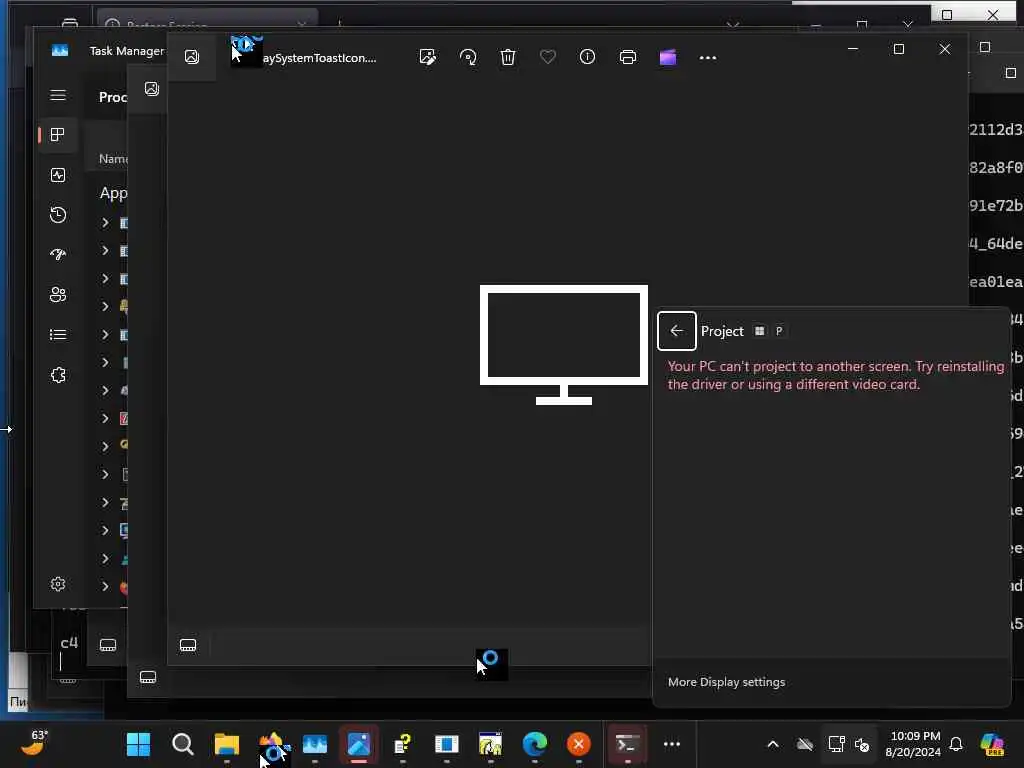Open the See more menu in Photos
Image resolution: width=1024 pixels, height=768 pixels.
pos(707,57)
